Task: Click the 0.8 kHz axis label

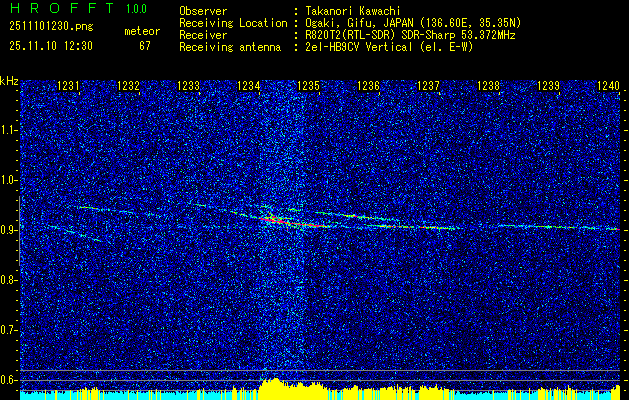Action: (x=8, y=280)
